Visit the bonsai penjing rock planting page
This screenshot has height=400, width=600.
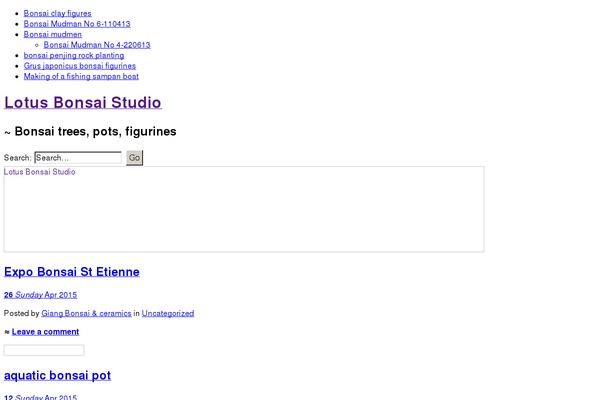(x=74, y=56)
